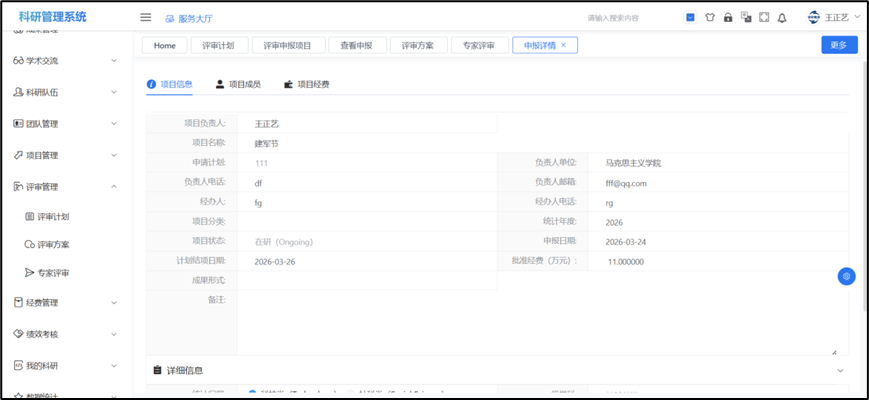Viewport: 869px width, 400px height.
Task: Toggle fullscreen mode icon
Action: [763, 17]
